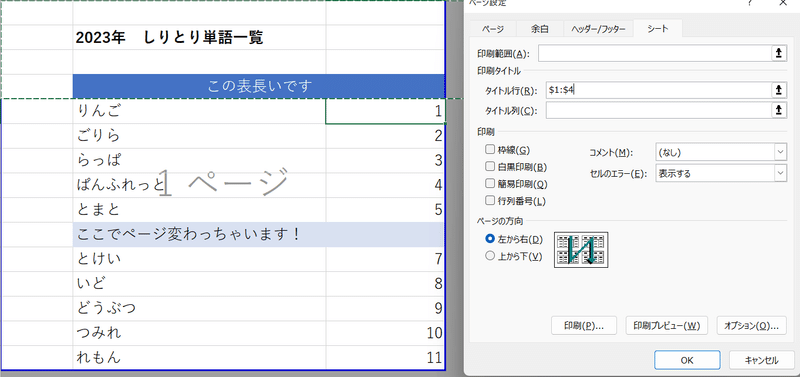The height and width of the screenshot is (377, 800).
Task: Click the number cell 8 beside いど
Action: [386, 284]
